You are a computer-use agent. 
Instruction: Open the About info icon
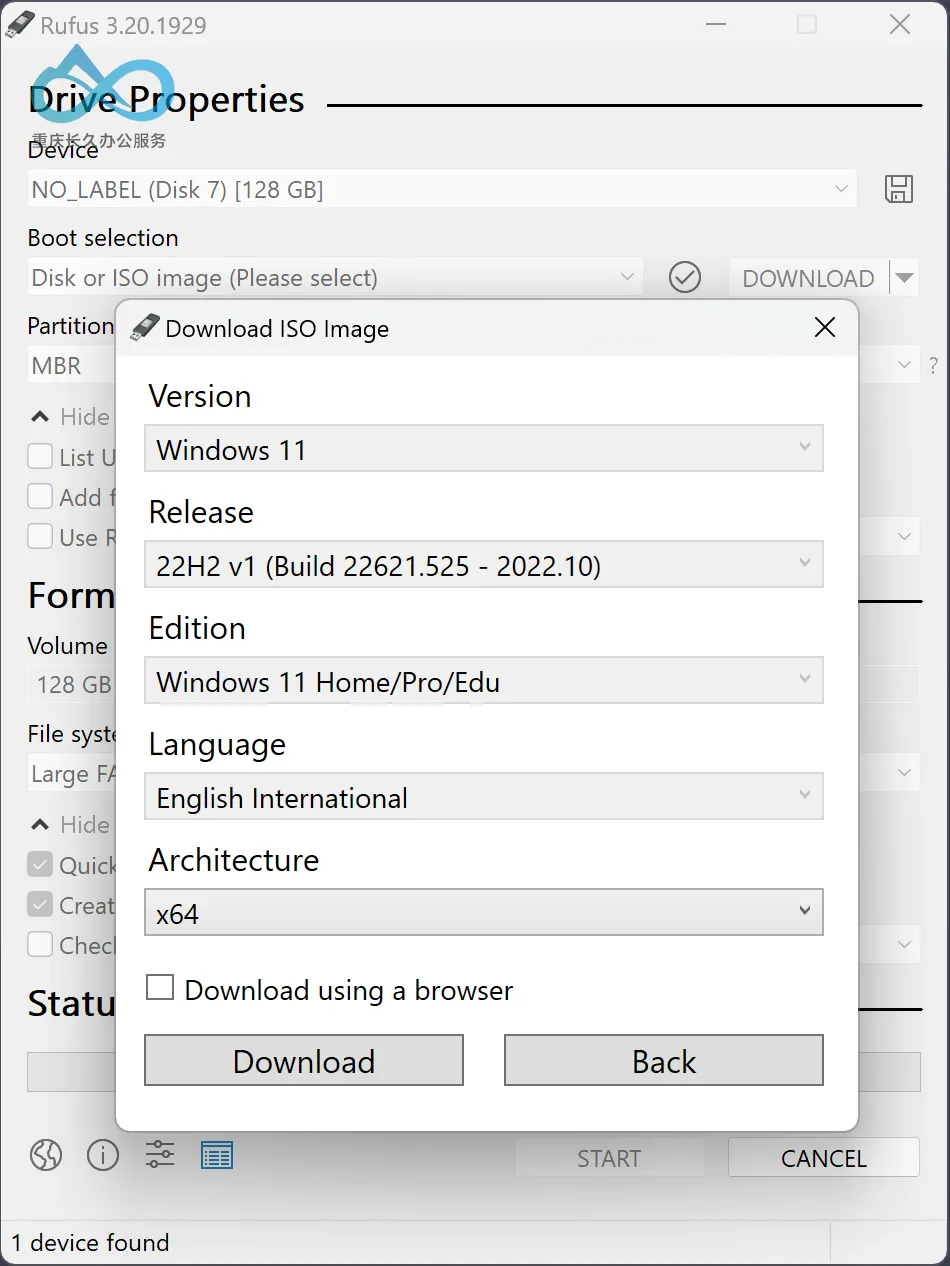click(x=103, y=1155)
